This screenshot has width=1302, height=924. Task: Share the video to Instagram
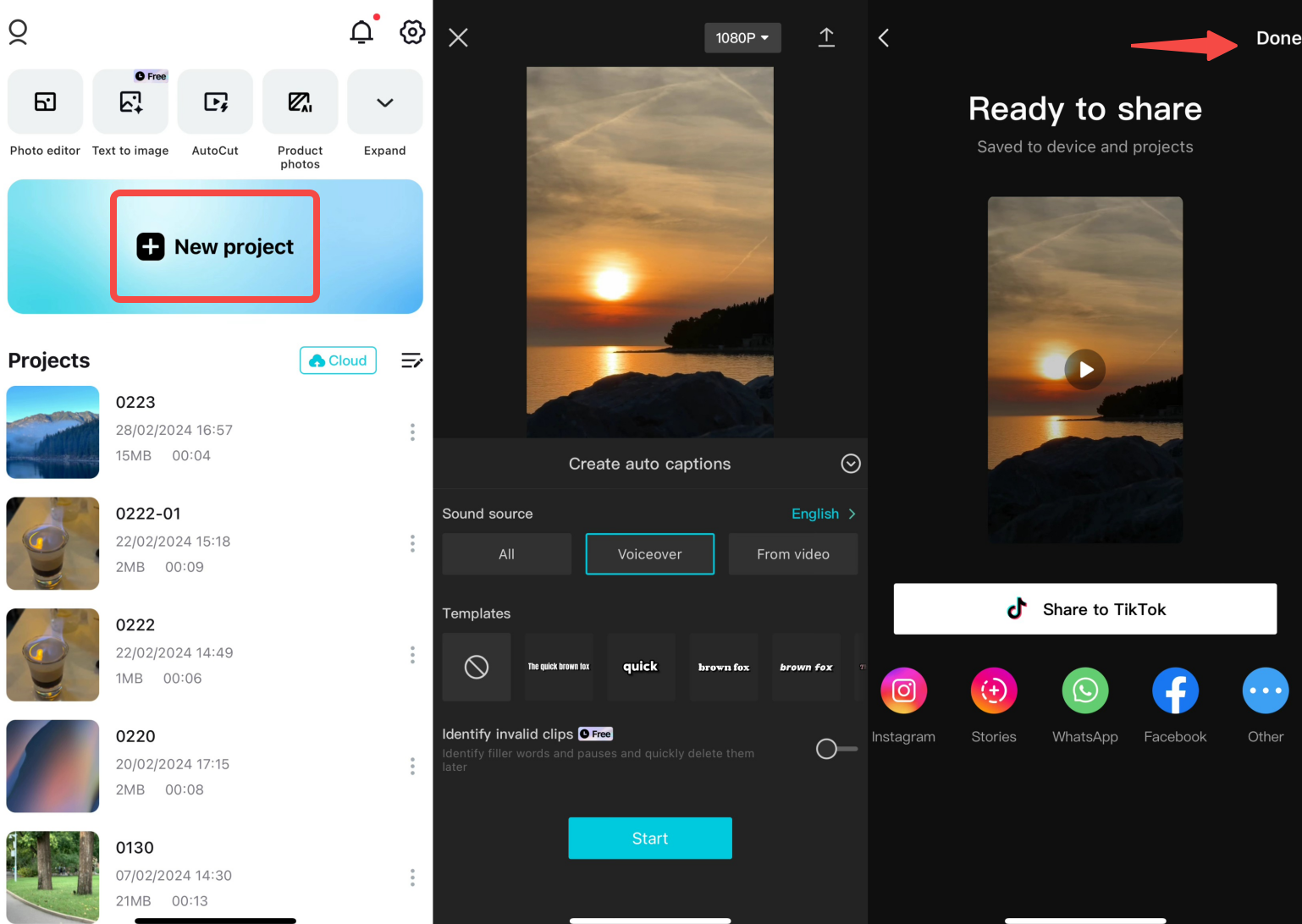point(903,690)
